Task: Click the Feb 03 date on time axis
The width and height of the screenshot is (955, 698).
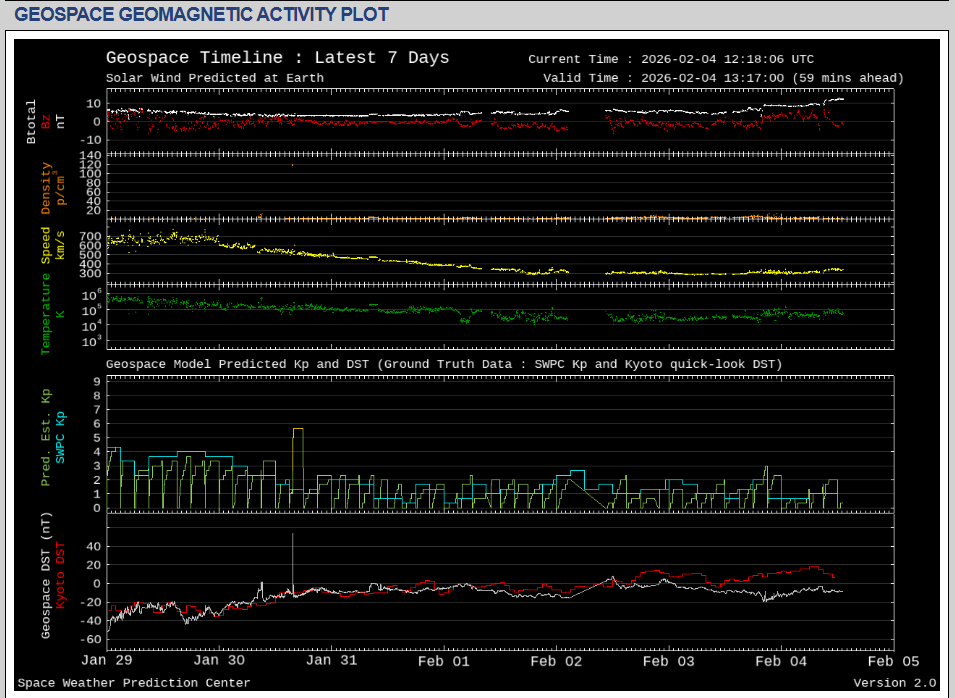Action: point(668,660)
